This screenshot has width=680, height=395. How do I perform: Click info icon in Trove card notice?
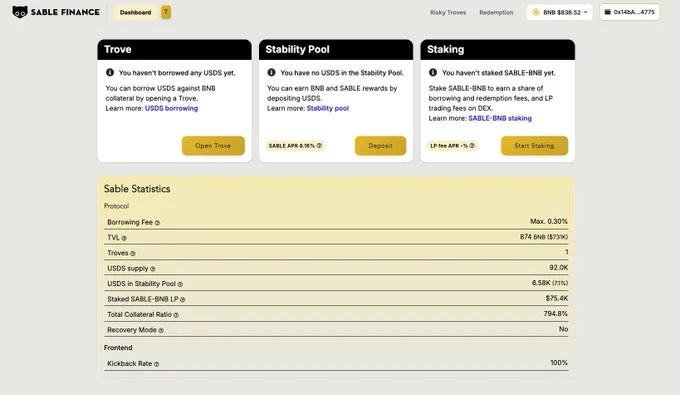110,72
